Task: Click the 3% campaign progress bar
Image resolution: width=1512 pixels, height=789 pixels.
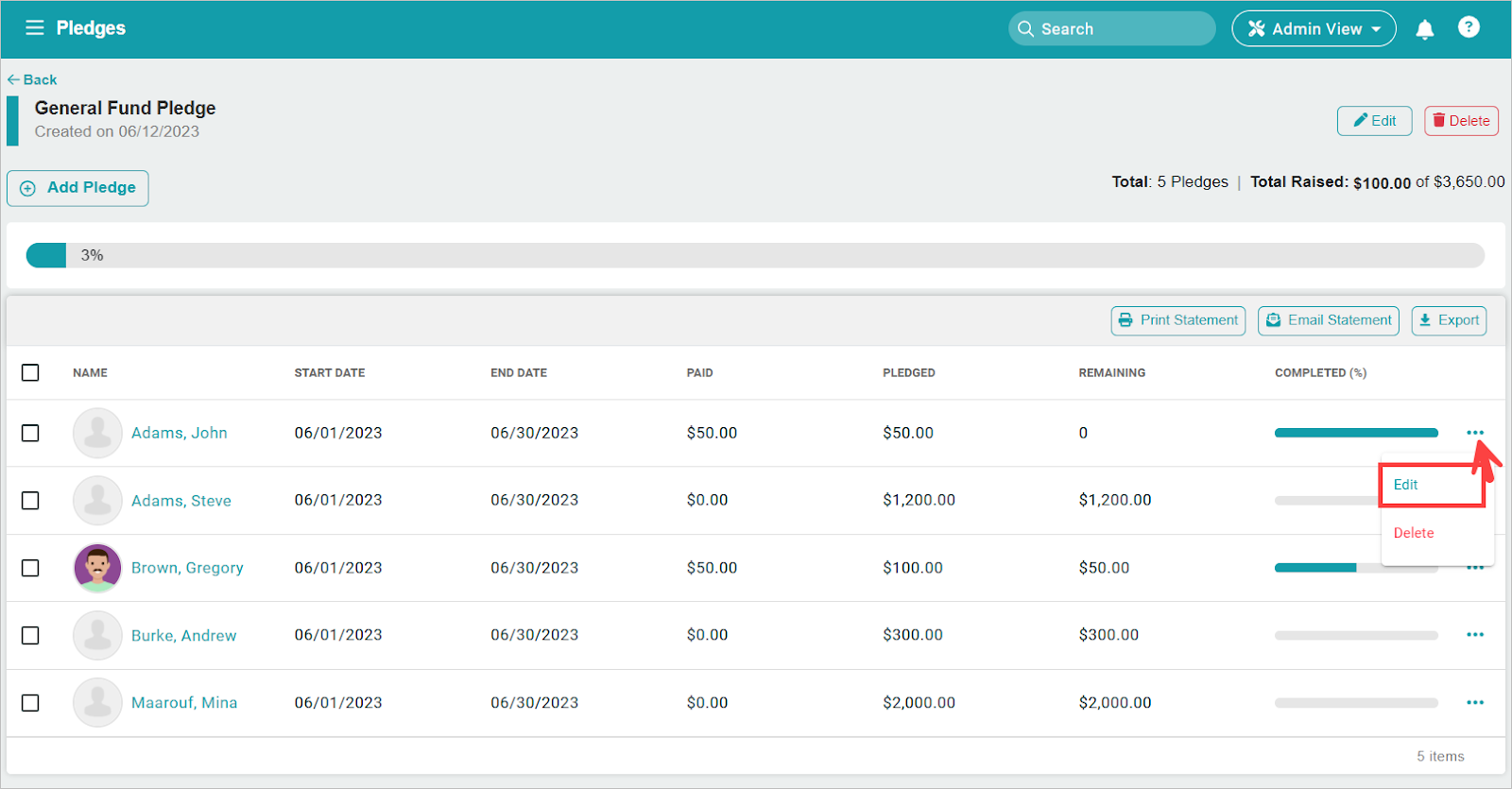Action: coord(754,255)
